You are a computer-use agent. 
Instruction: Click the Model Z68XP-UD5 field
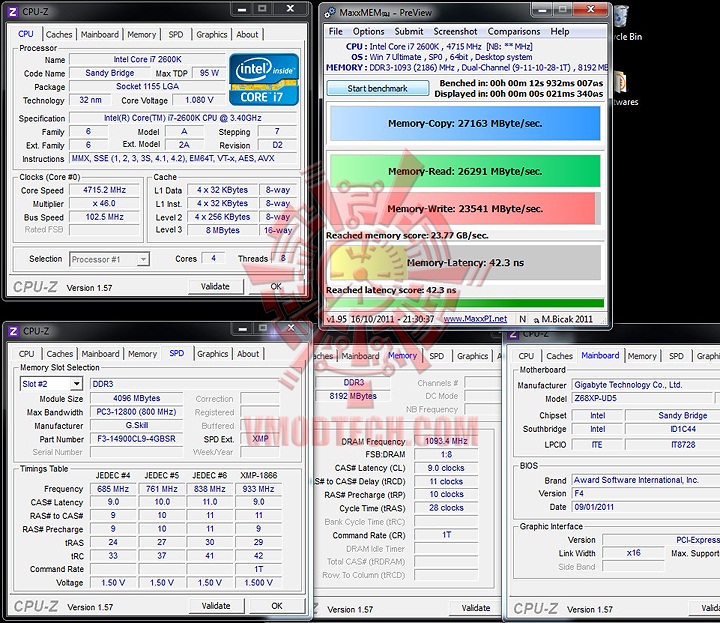tap(642, 398)
